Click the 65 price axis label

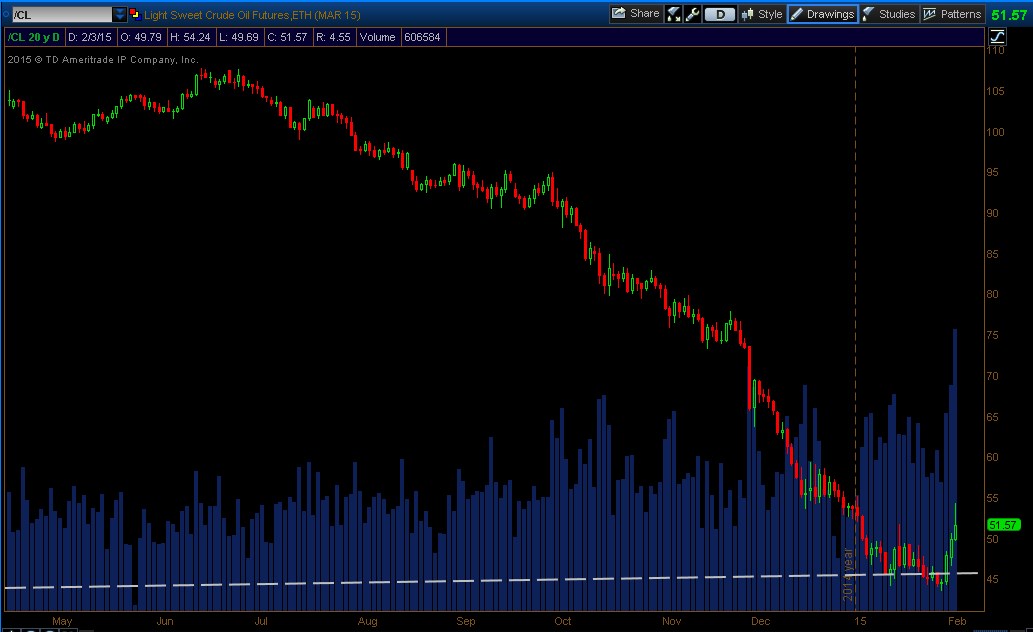[992, 417]
